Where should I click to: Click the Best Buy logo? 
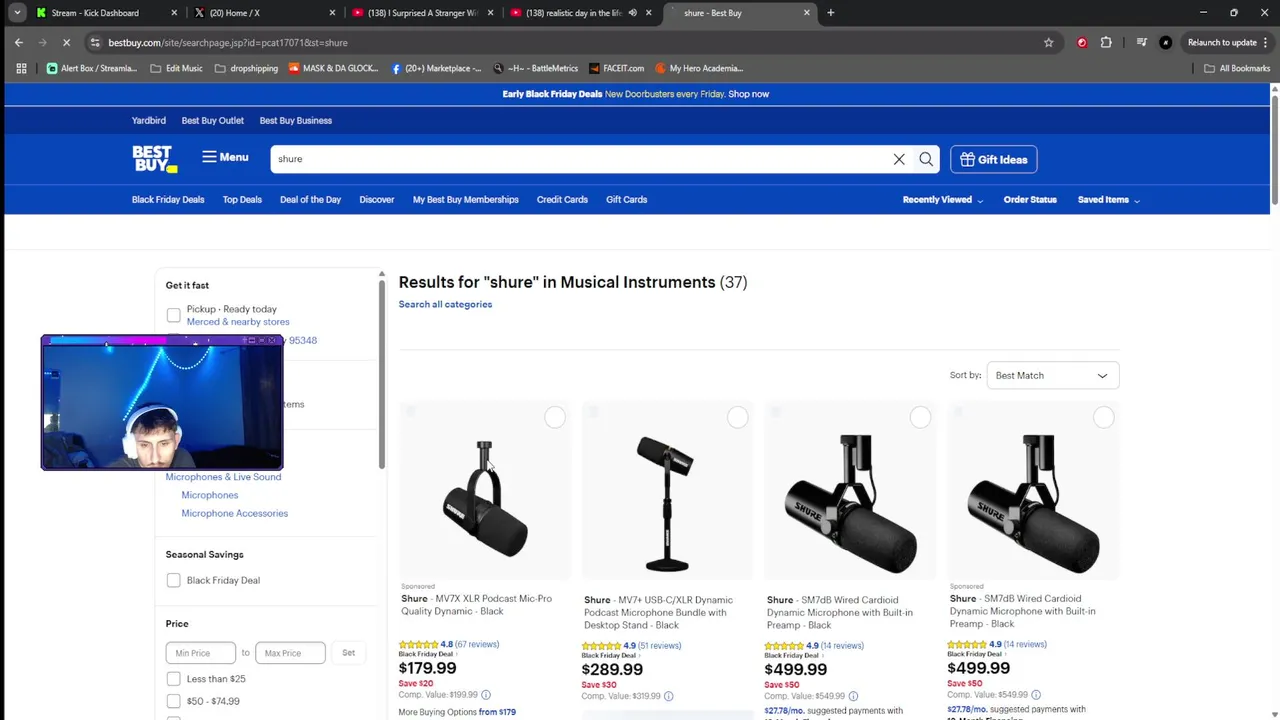pyautogui.click(x=154, y=159)
